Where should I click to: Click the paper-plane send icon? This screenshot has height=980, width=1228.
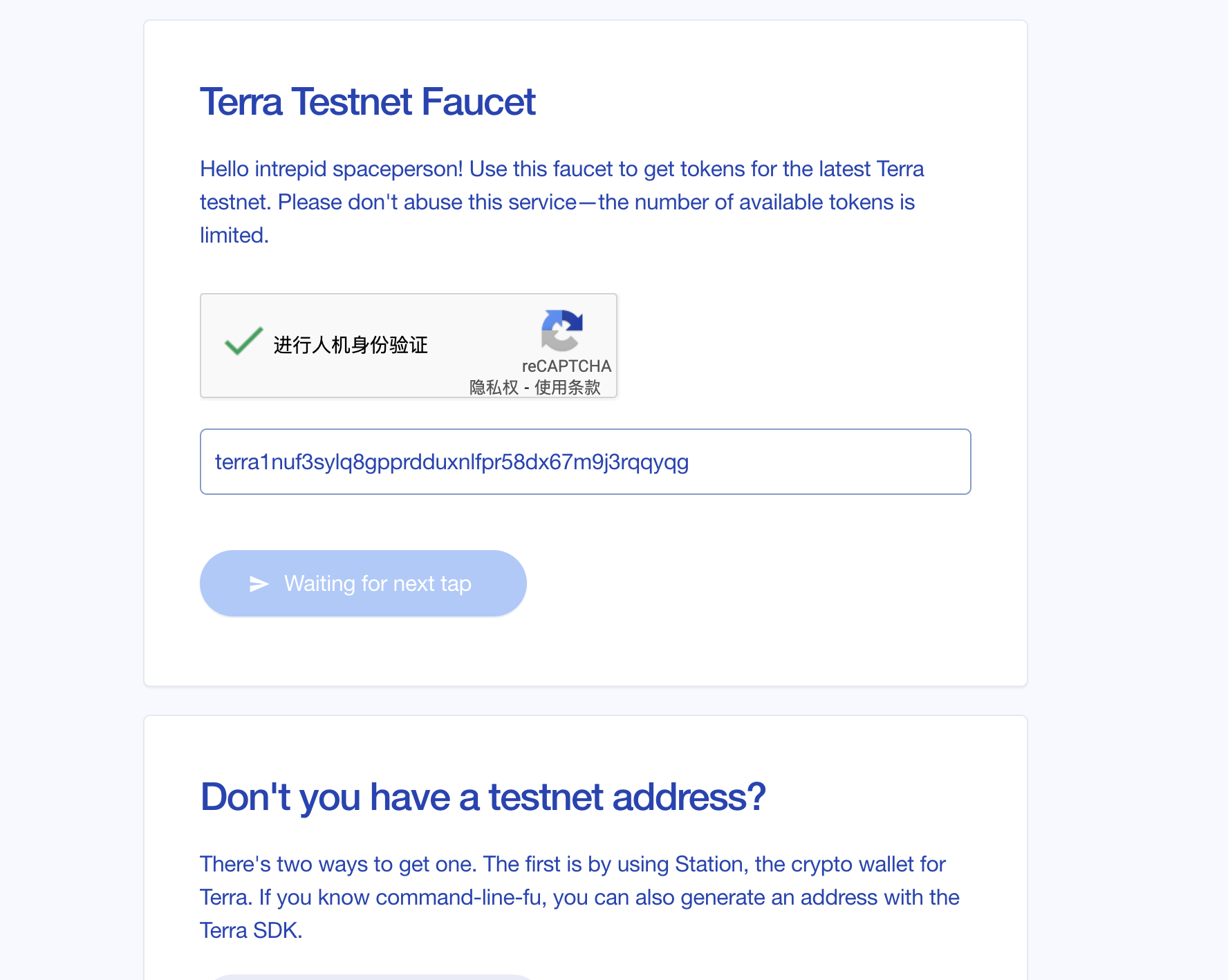(x=259, y=584)
